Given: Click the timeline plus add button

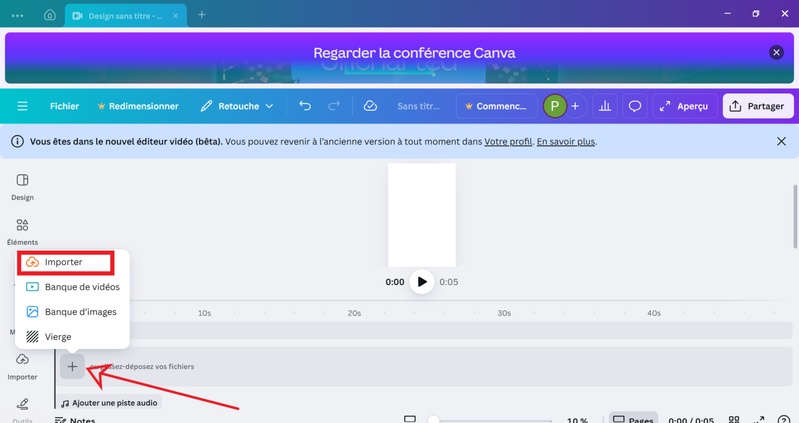Looking at the screenshot, I should (x=72, y=366).
